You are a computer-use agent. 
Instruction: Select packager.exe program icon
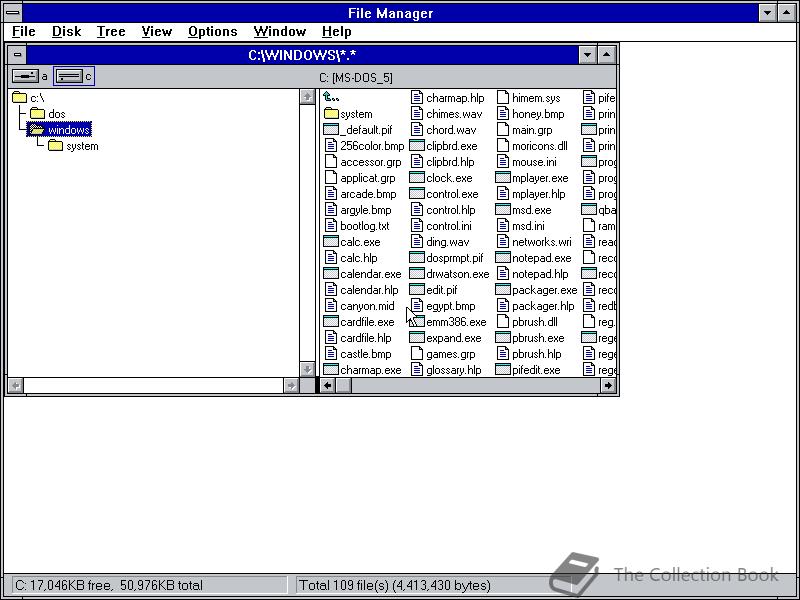coord(503,290)
